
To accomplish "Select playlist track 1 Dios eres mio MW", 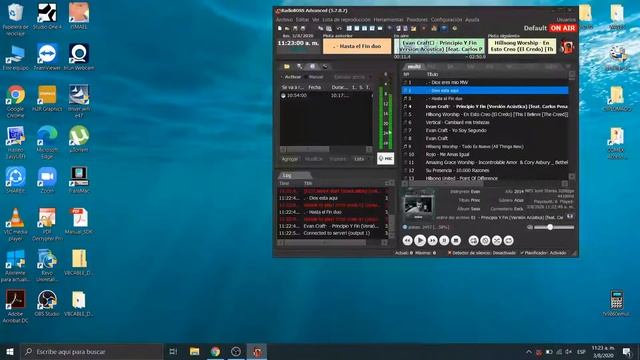I will 485,82.
